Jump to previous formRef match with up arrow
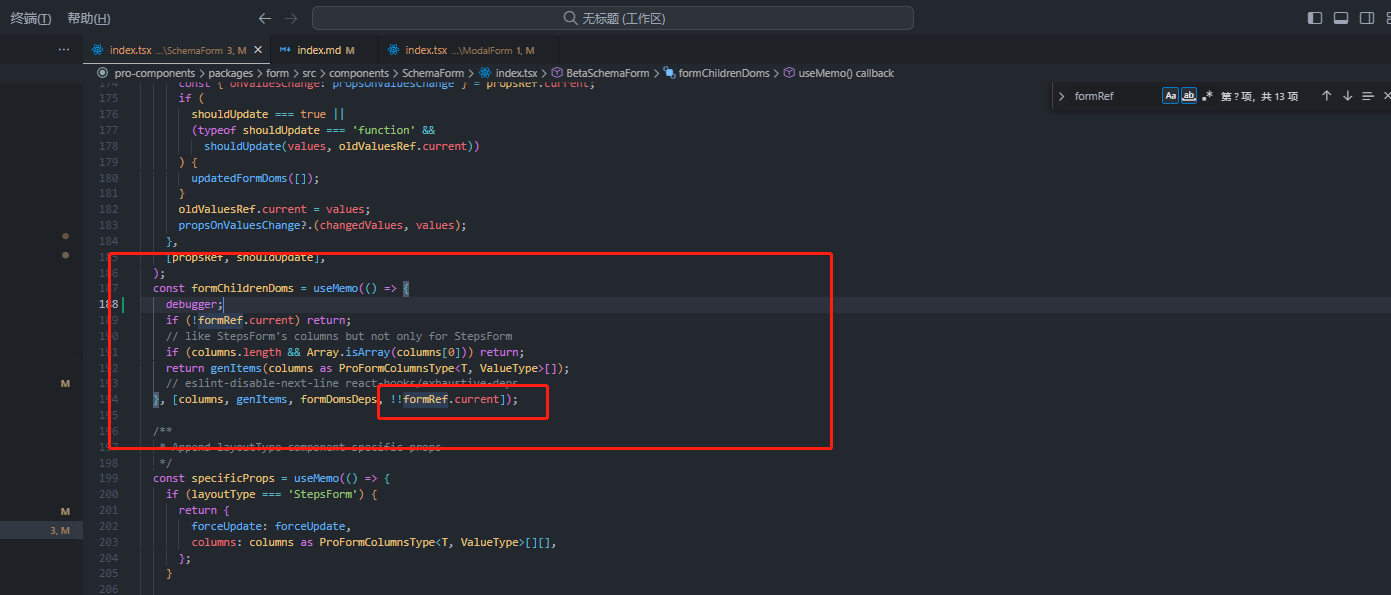1391x595 pixels. coord(1327,95)
